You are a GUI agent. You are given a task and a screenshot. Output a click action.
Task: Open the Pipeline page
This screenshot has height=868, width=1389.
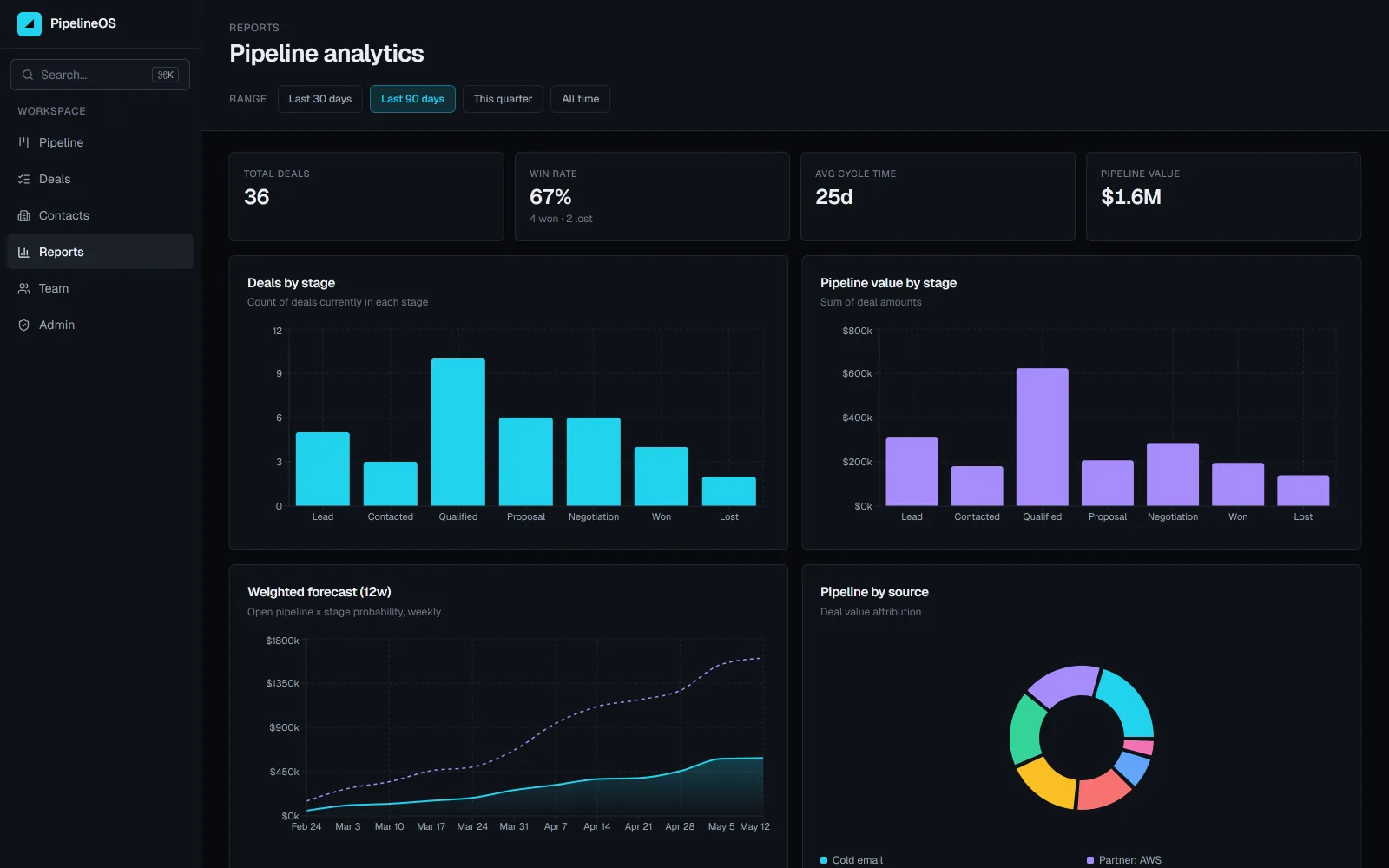(x=100, y=142)
